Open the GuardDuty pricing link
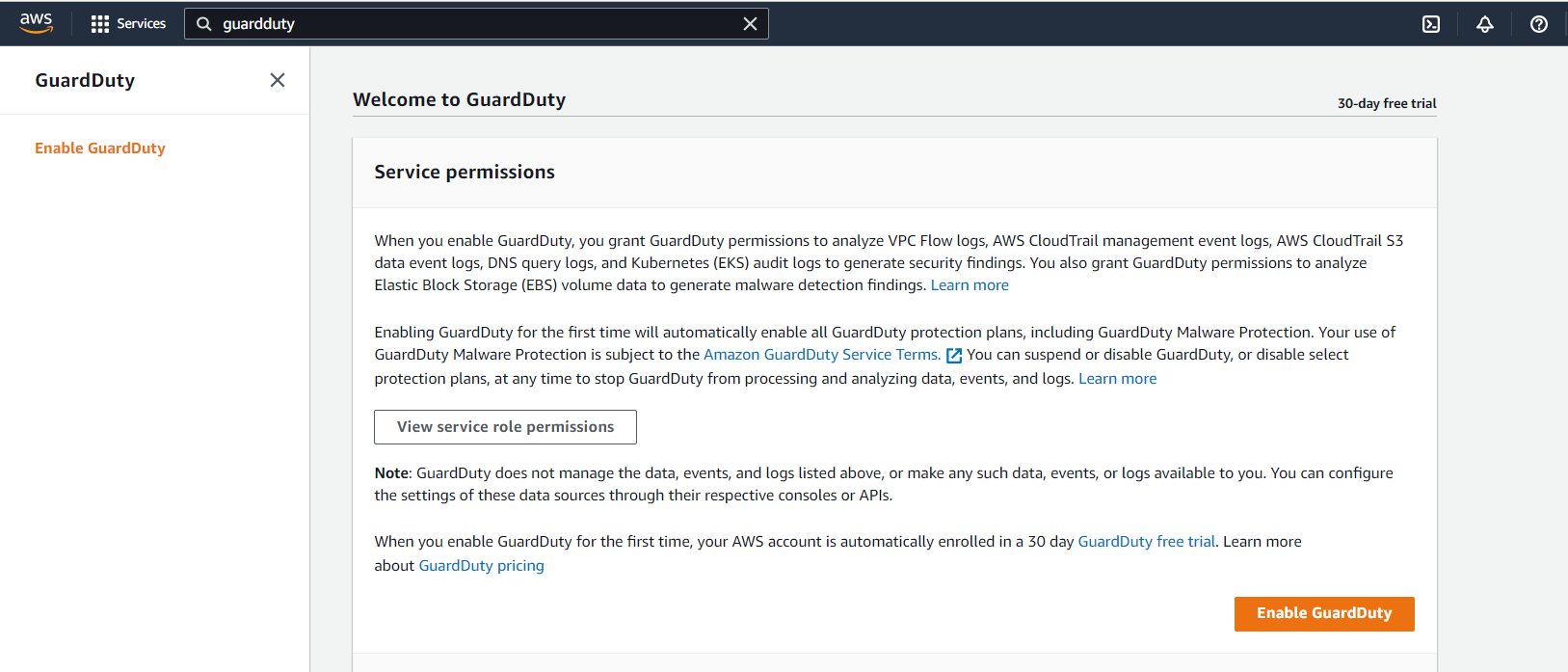The width and height of the screenshot is (1568, 672). [x=481, y=566]
